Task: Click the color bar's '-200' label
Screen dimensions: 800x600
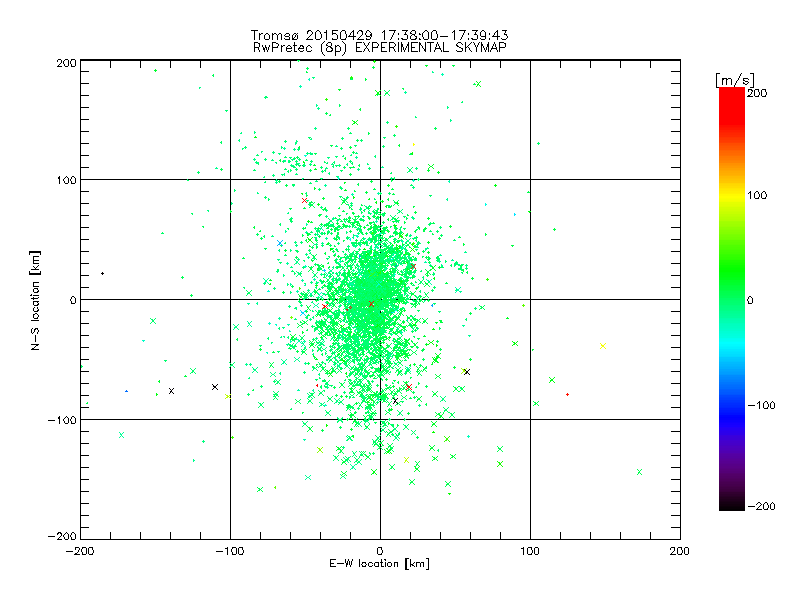Action: click(761, 506)
